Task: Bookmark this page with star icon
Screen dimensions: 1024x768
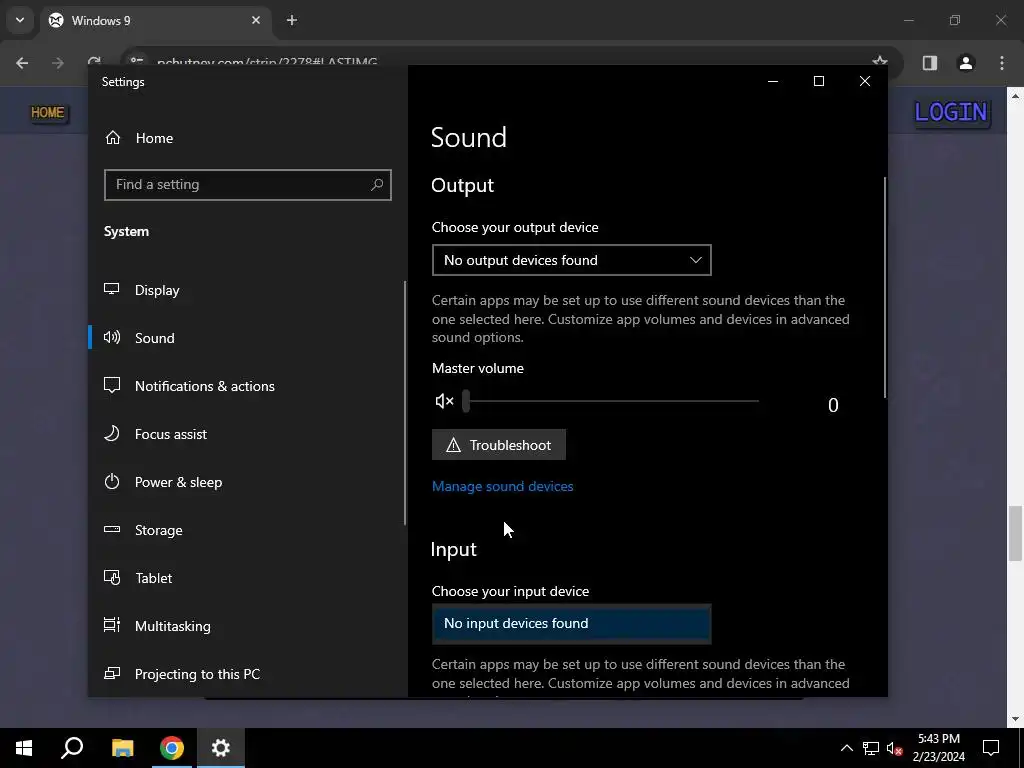Action: tap(880, 63)
